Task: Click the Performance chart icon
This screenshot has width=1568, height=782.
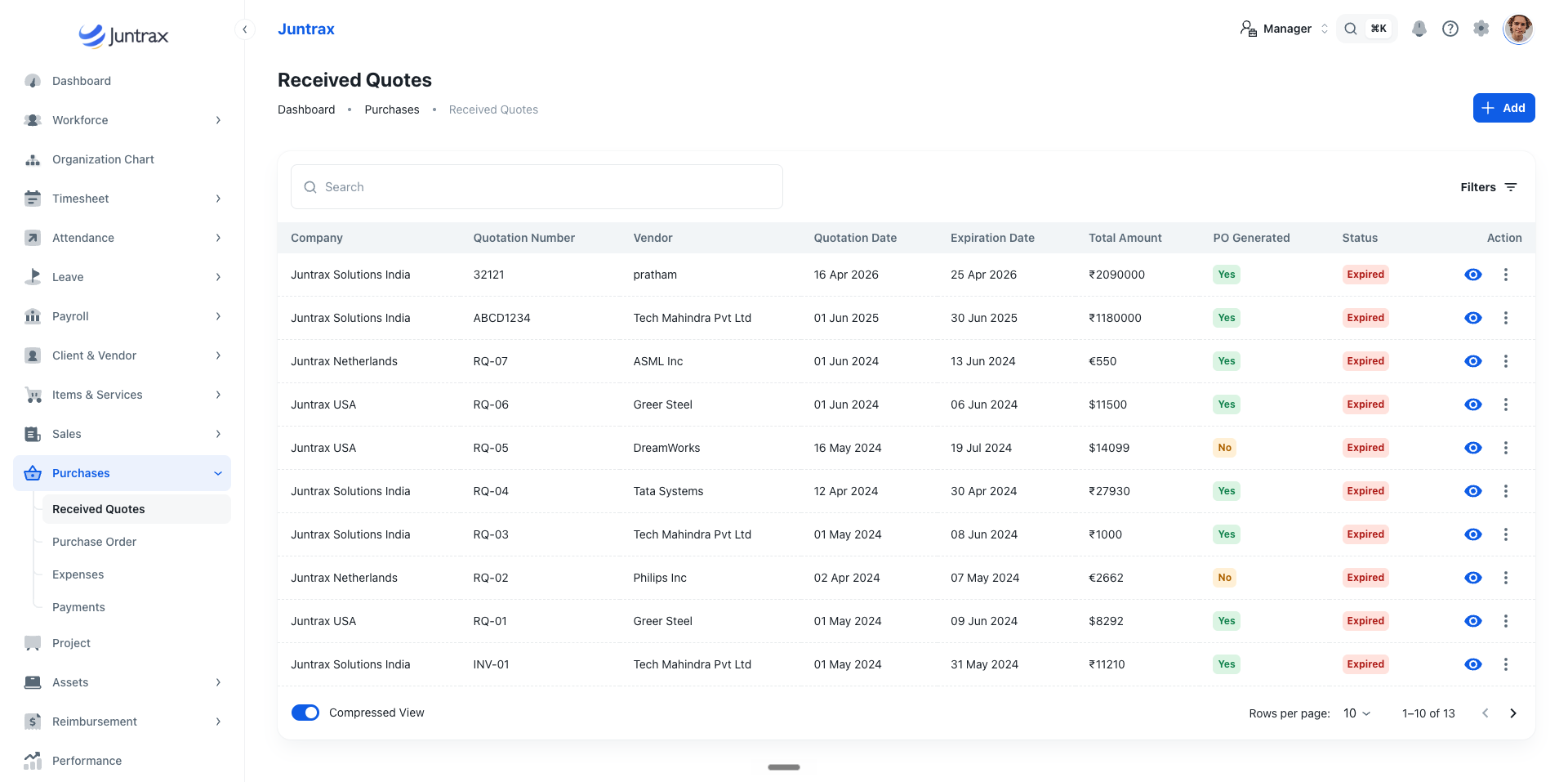Action: point(33,761)
